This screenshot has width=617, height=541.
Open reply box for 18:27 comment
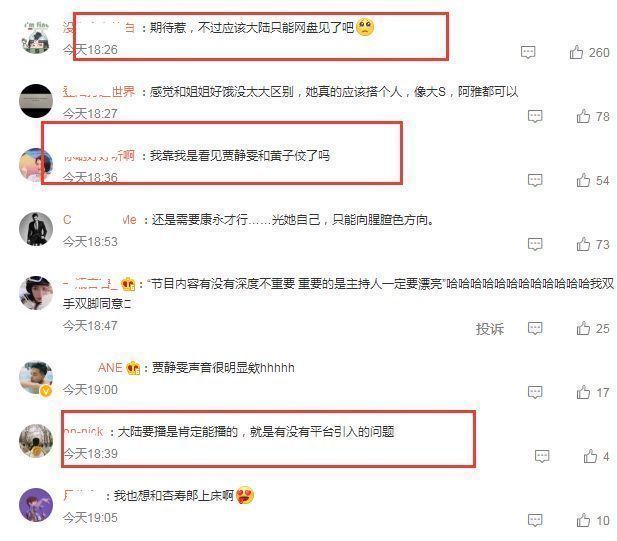click(x=535, y=116)
